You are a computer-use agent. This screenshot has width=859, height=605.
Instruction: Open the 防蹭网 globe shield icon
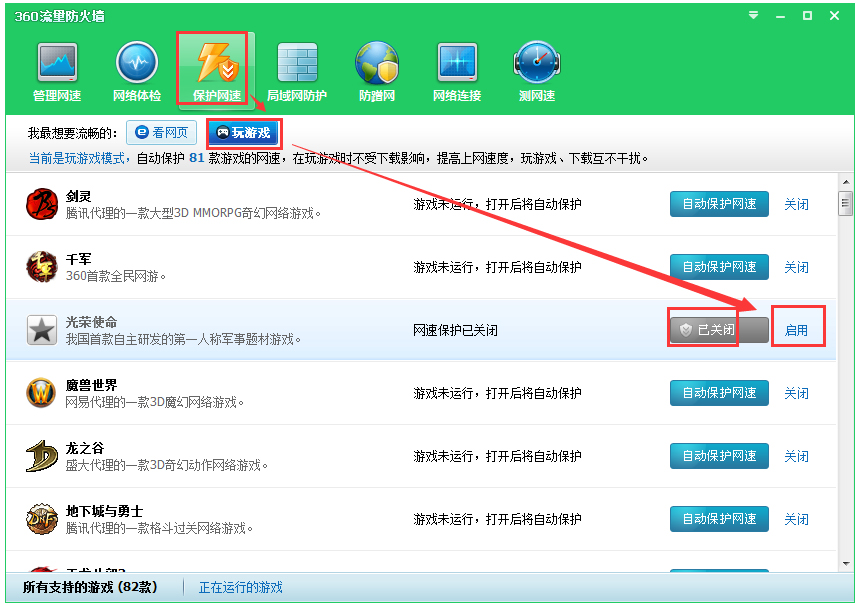click(377, 71)
